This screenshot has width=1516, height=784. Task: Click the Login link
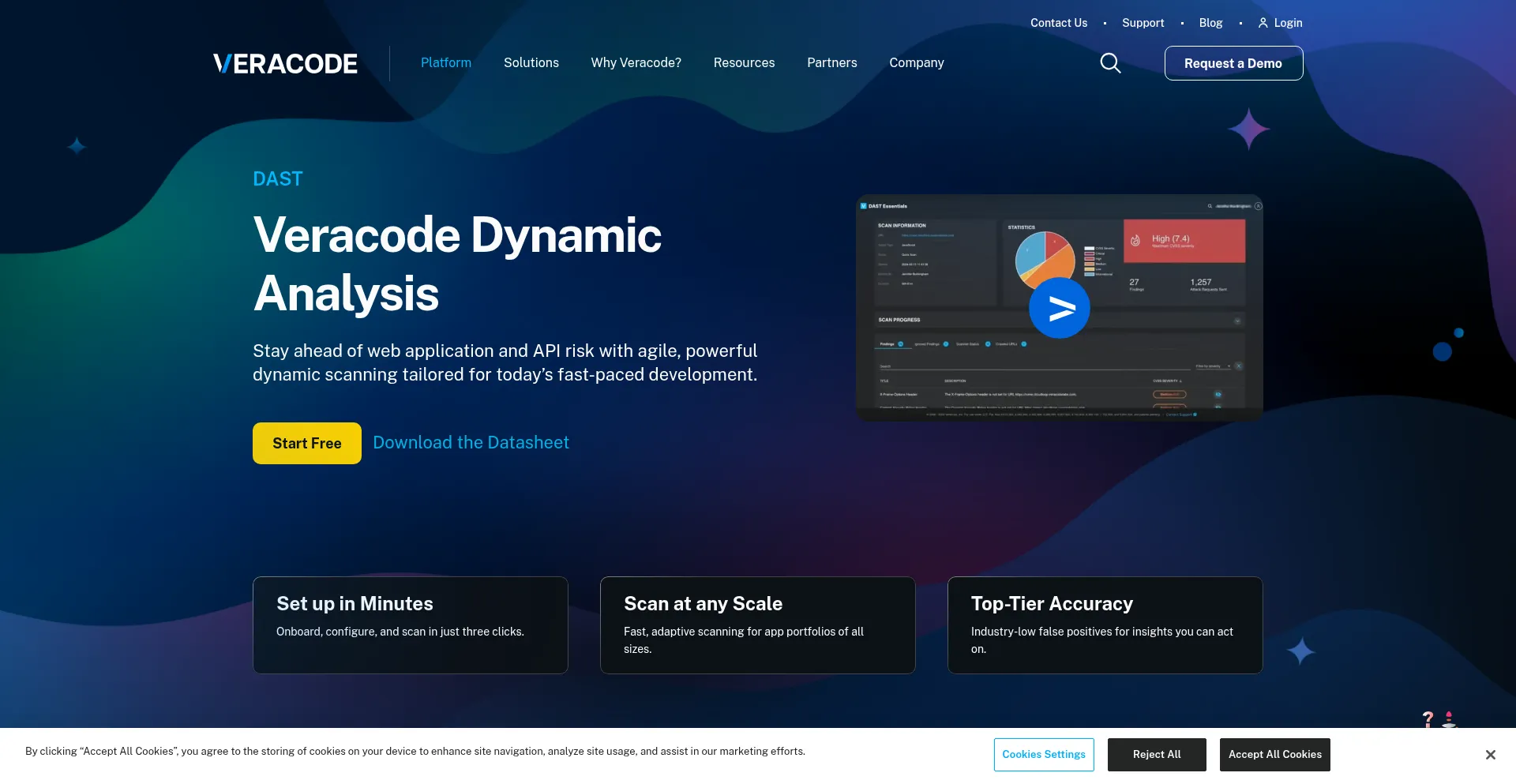point(1281,23)
